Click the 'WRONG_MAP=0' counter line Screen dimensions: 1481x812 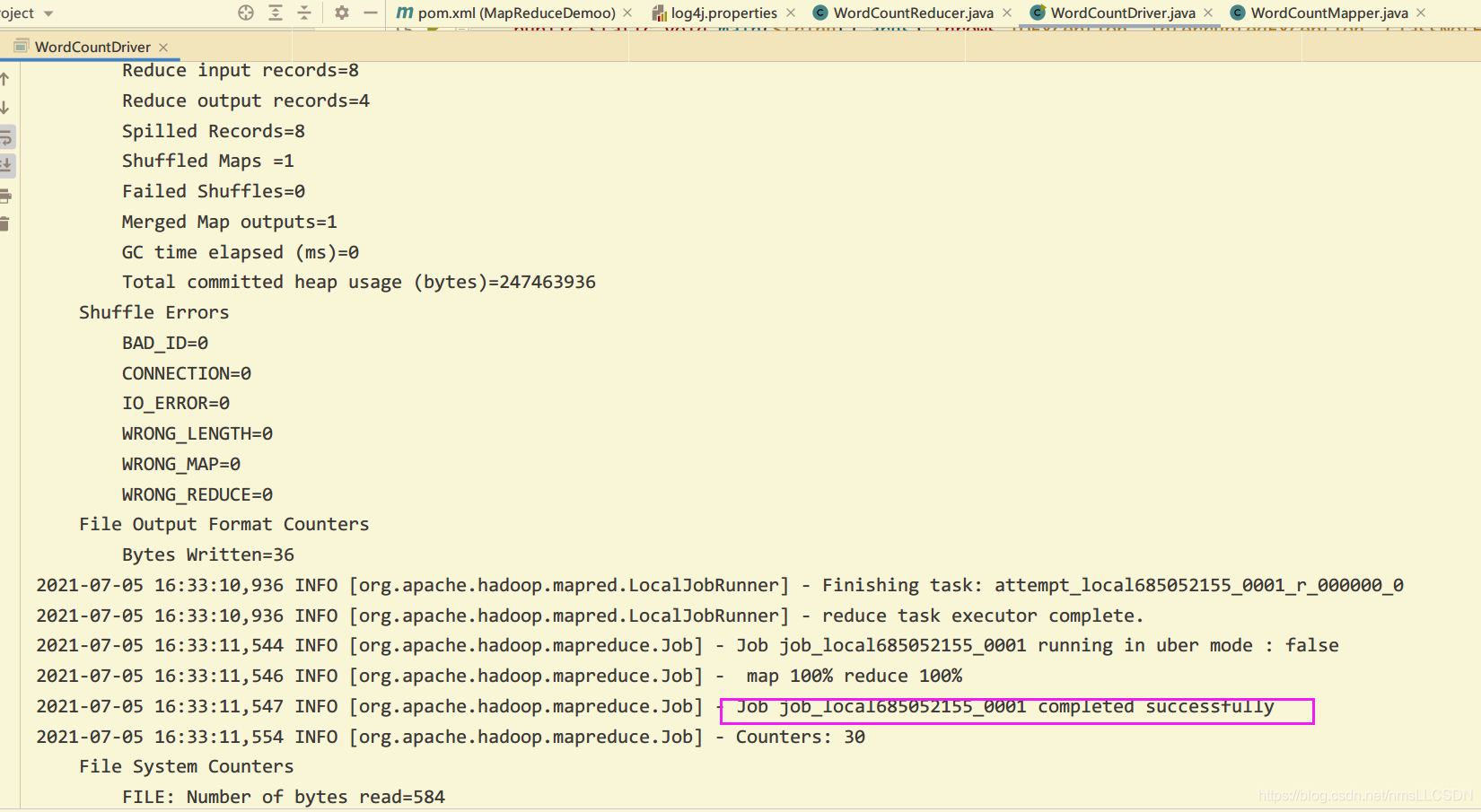(181, 465)
